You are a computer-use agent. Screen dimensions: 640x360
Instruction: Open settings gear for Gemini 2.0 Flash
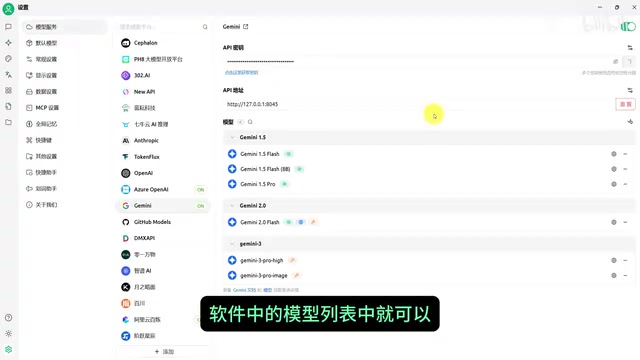click(x=613, y=222)
